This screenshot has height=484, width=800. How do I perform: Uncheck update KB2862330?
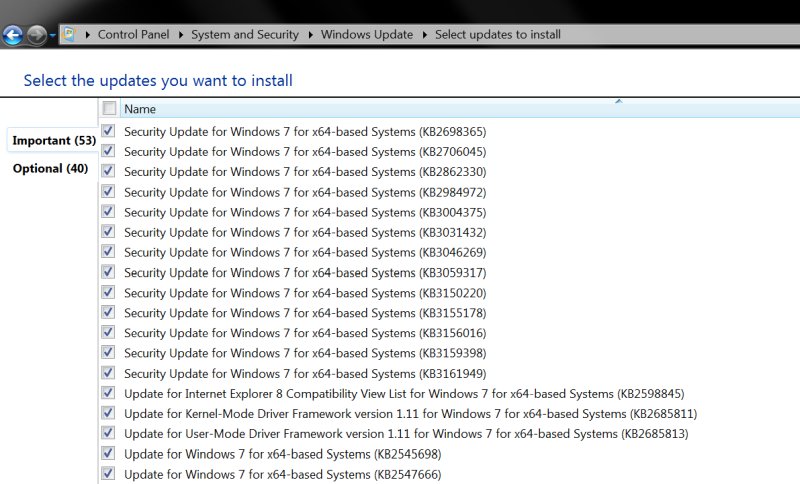[x=108, y=171]
